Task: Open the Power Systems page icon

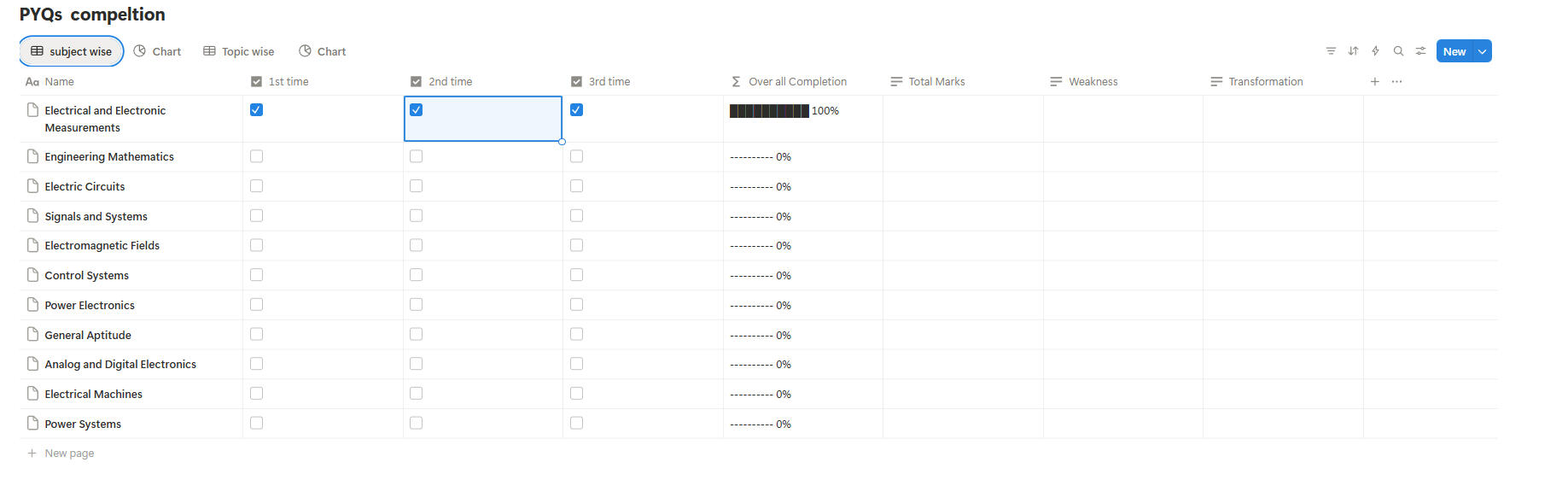Action: 32,424
